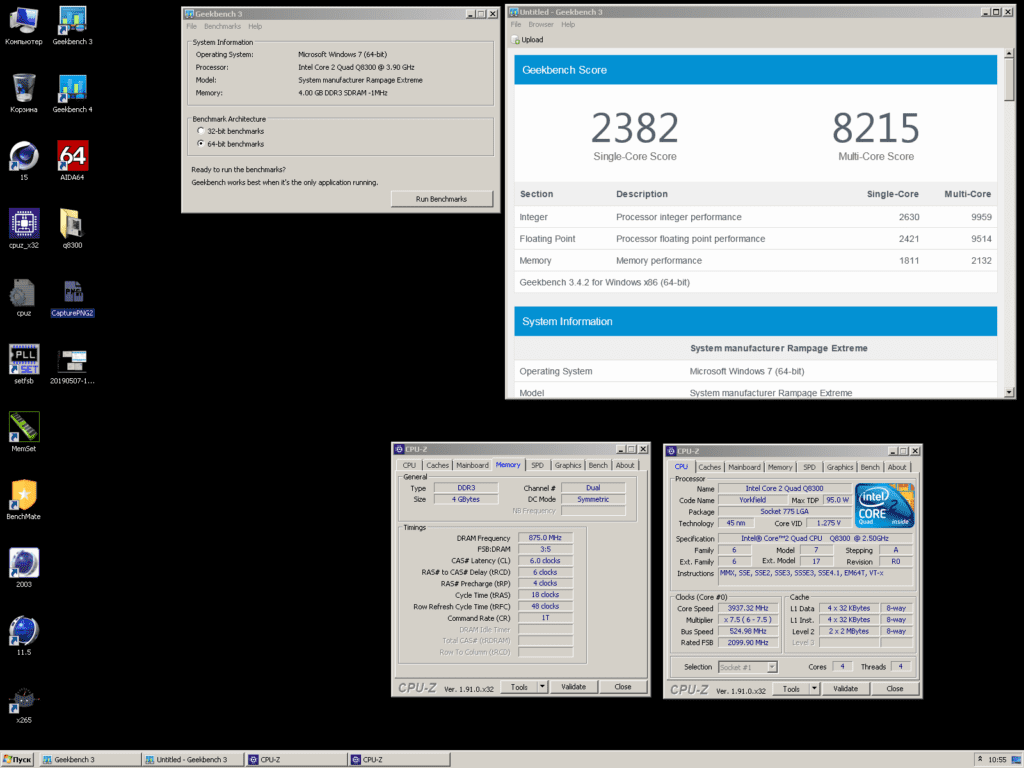Image resolution: width=1024 pixels, height=768 pixels.
Task: Click Validate in the Memory CPU-Z window
Action: click(573, 687)
